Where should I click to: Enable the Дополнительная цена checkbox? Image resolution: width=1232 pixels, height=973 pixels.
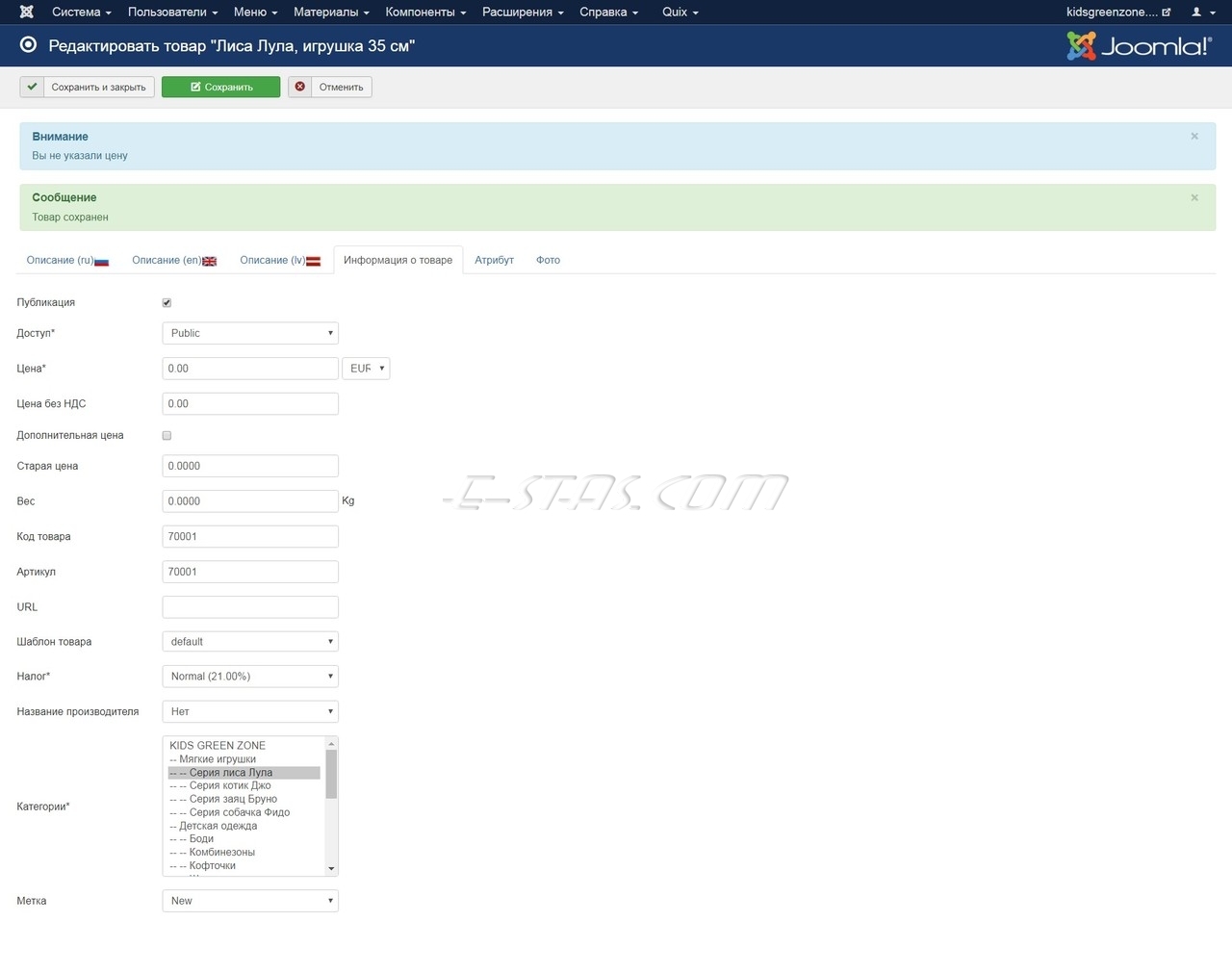[167, 435]
